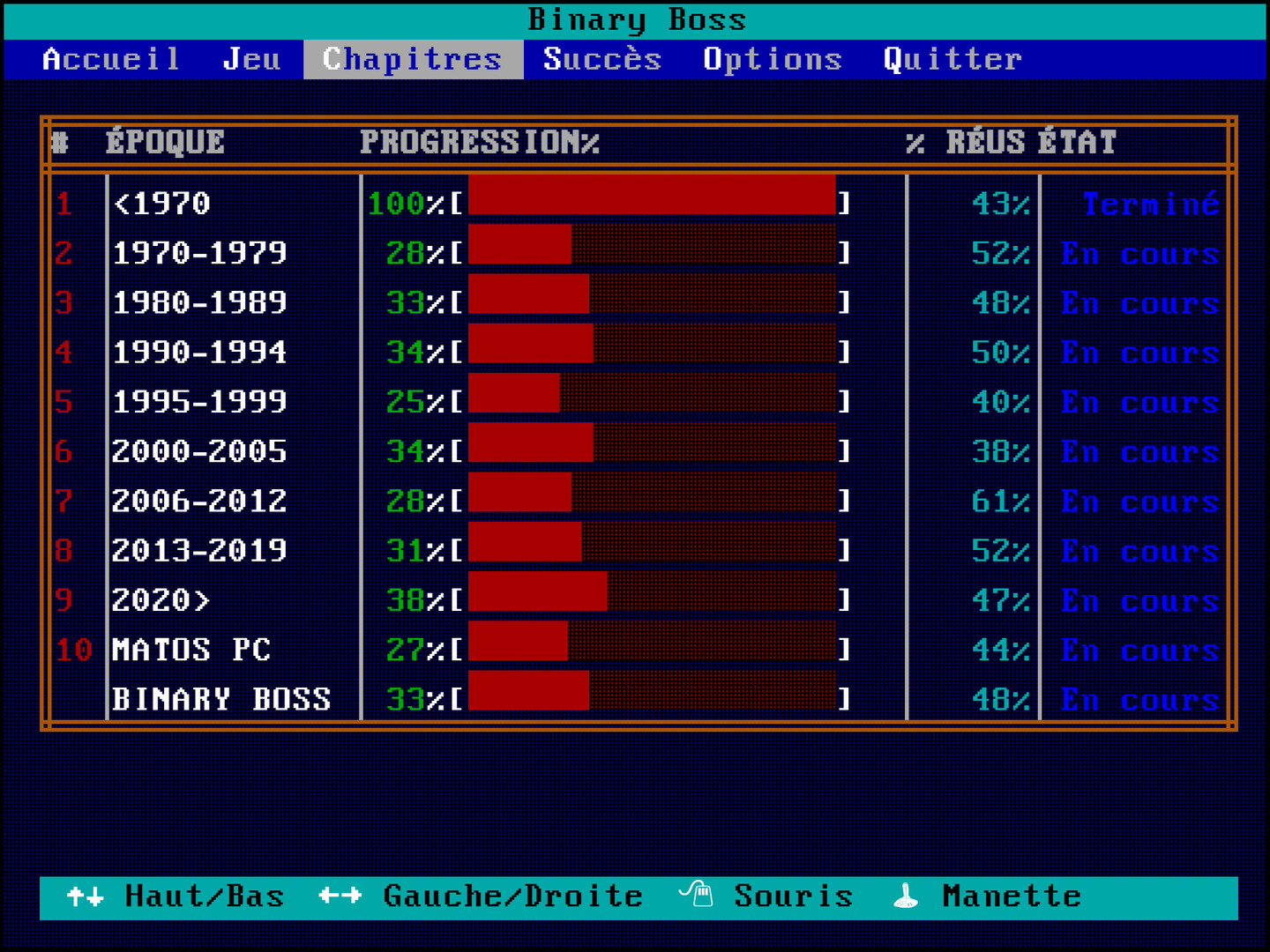The height and width of the screenshot is (952, 1270).
Task: Click the mouse icon beside Souris
Action: click(x=696, y=895)
